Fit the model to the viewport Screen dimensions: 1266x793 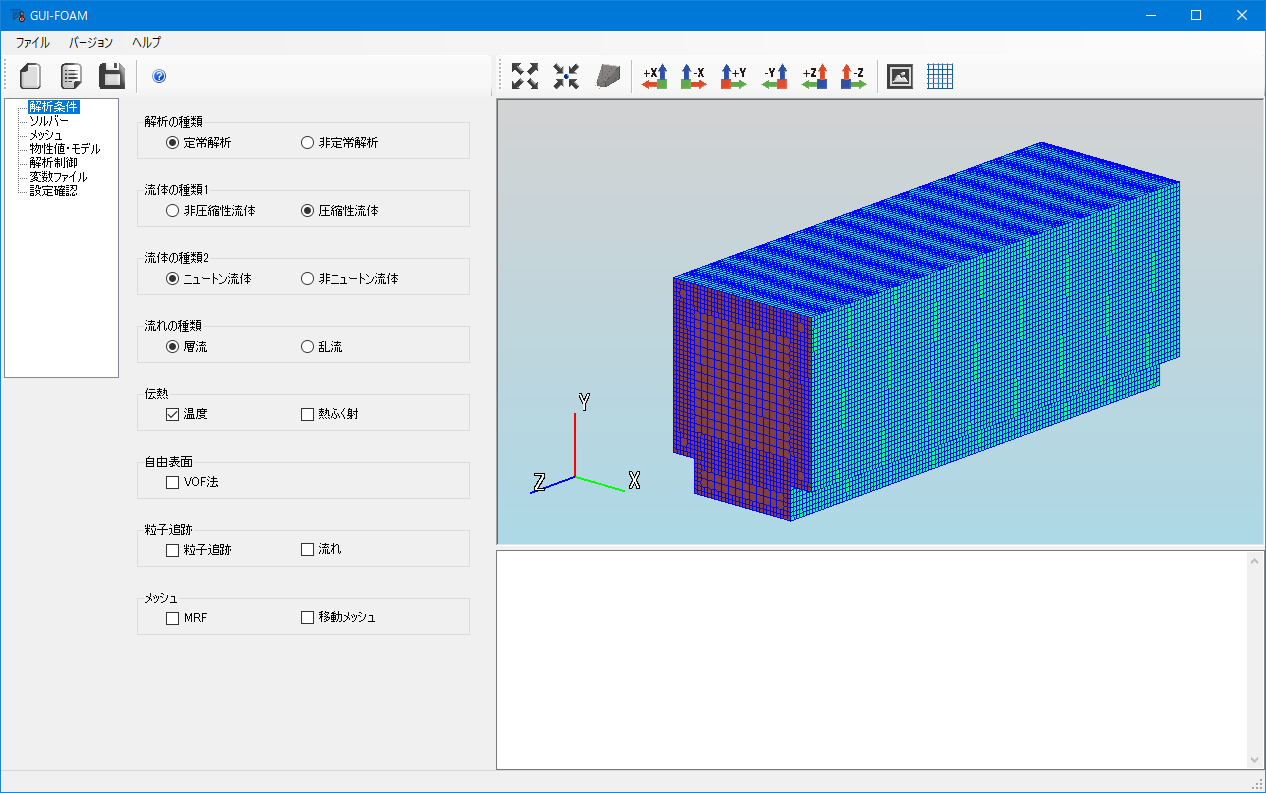pyautogui.click(x=524, y=76)
